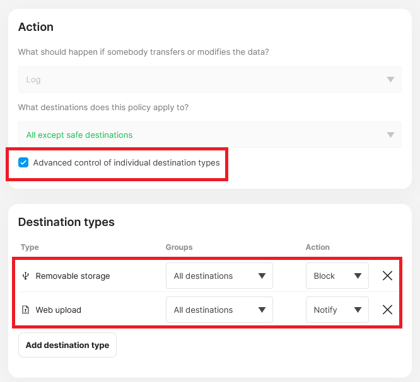Click the Block dropdown arrow icon
Image resolution: width=420 pixels, height=382 pixels.
click(358, 276)
